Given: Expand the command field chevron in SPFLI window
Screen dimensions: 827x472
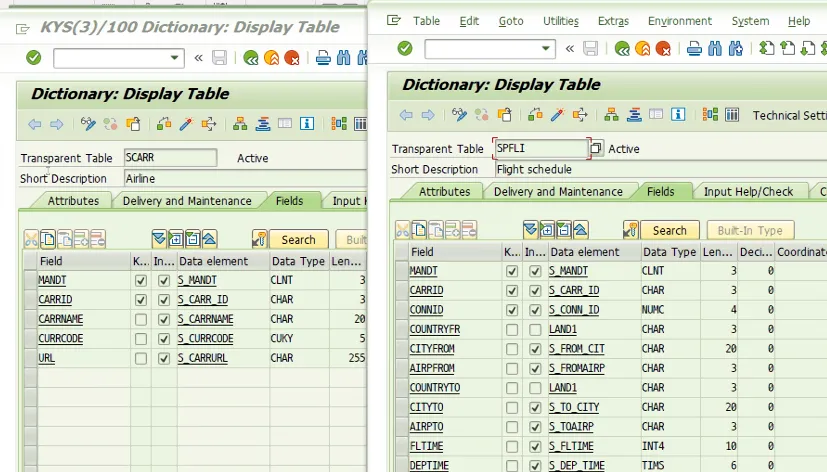Looking at the screenshot, I should 570,49.
